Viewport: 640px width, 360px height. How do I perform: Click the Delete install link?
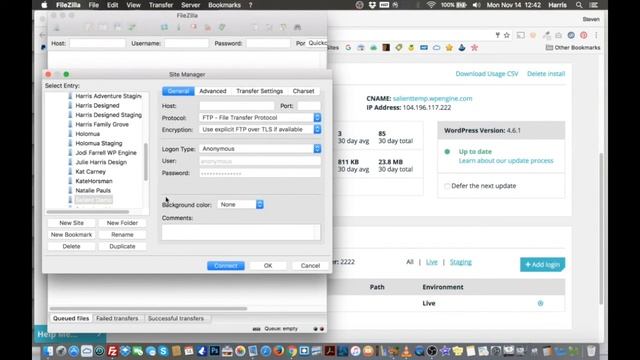546,74
